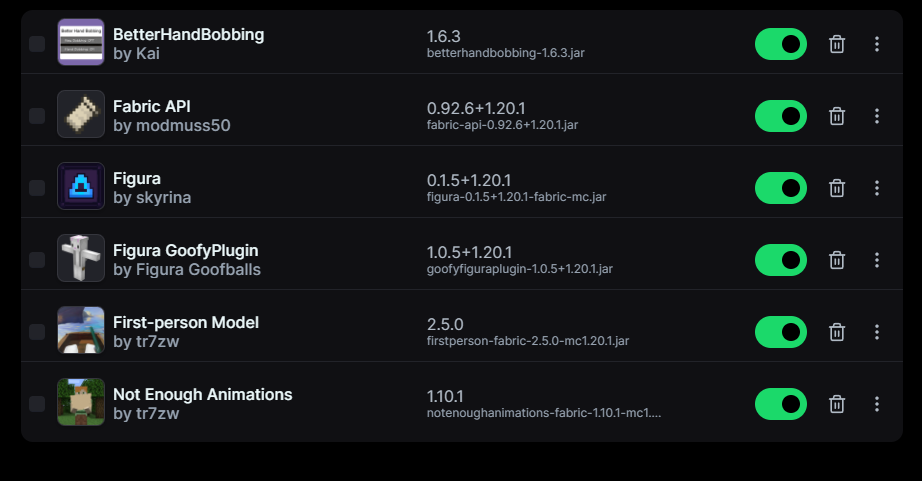Select the Fabric API checkbox
Viewport: 922px width, 481px height.
(x=37, y=116)
